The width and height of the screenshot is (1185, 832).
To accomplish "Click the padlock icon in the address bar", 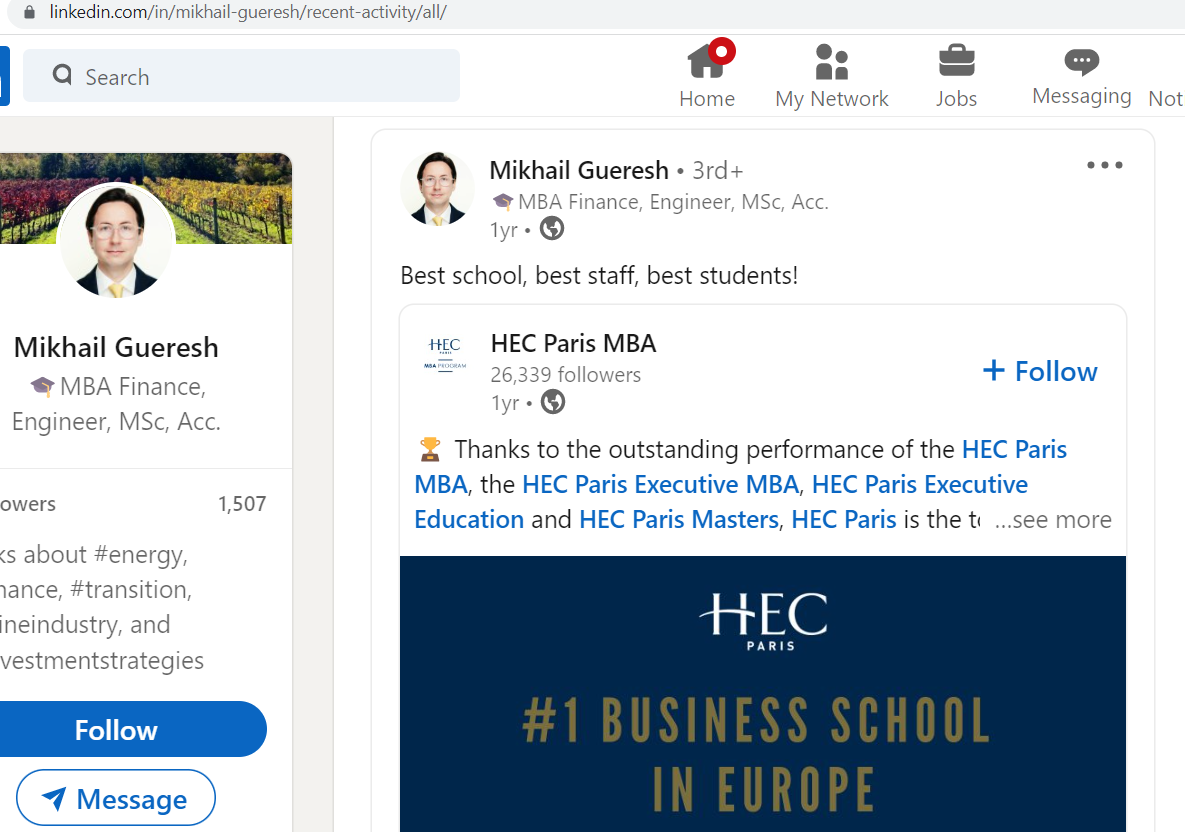I will point(29,12).
